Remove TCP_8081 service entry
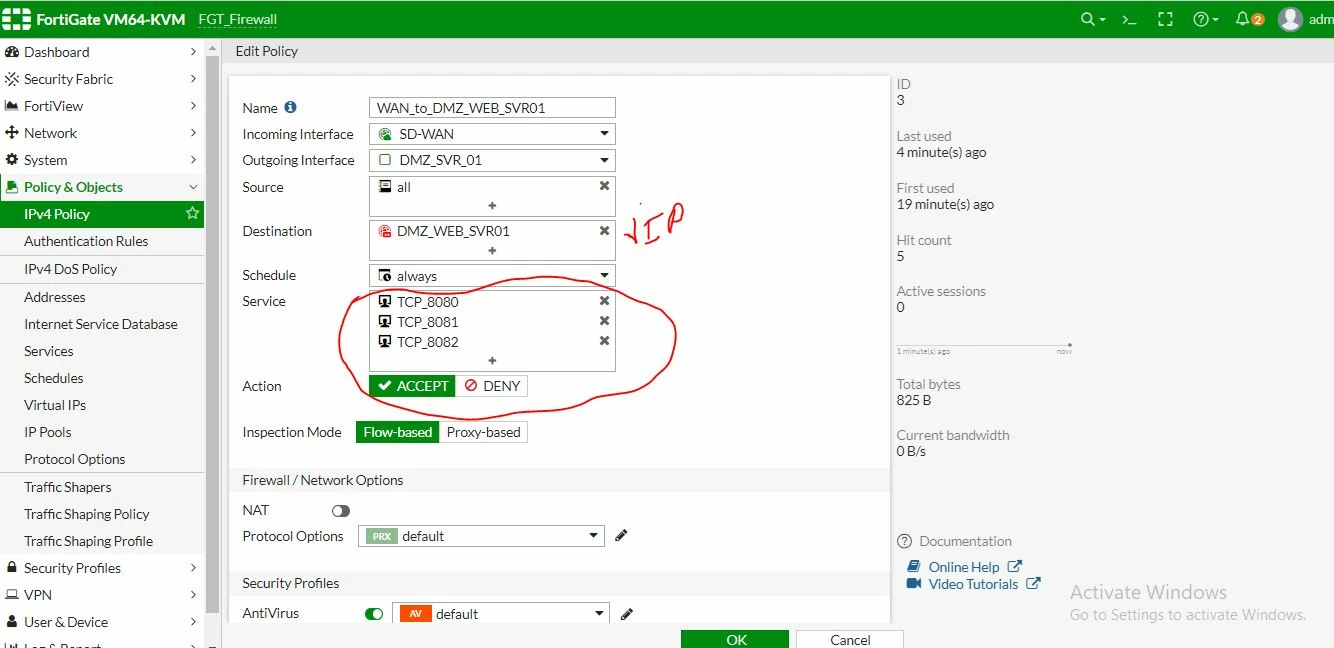 point(604,321)
